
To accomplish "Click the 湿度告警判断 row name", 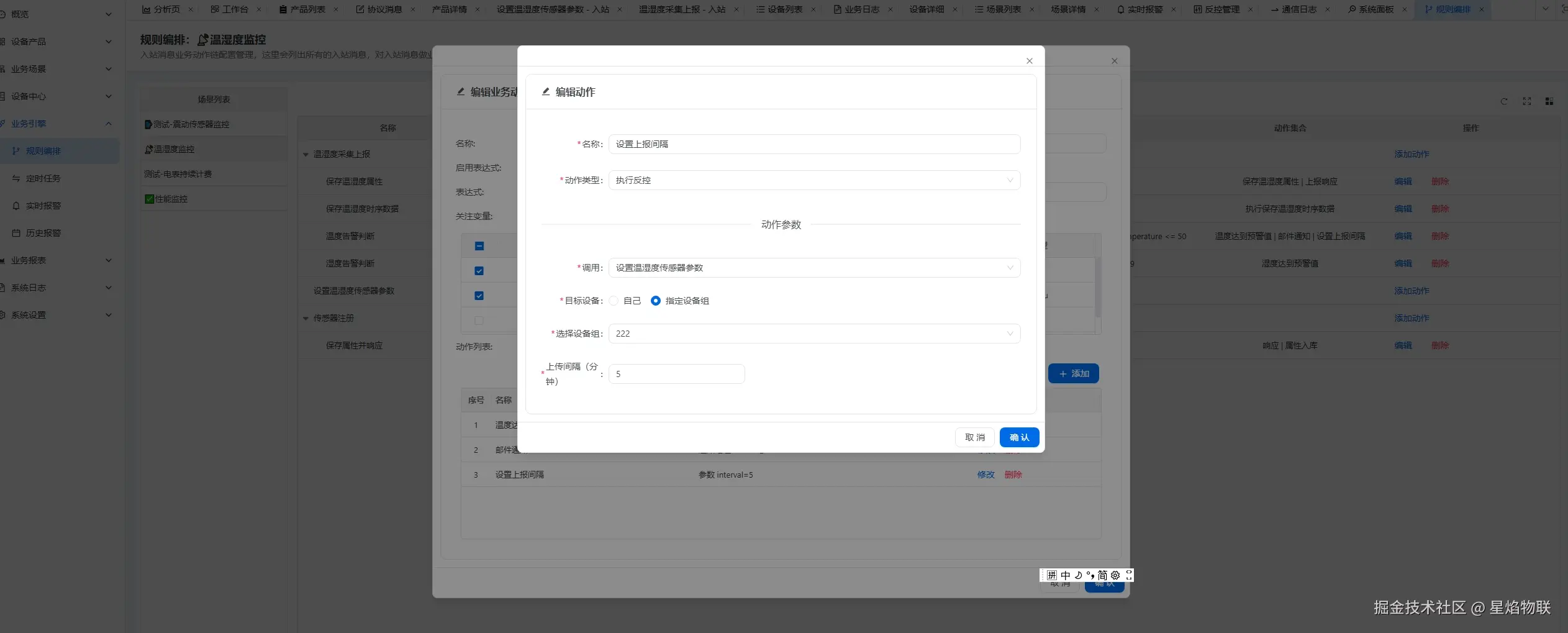I will 350,263.
